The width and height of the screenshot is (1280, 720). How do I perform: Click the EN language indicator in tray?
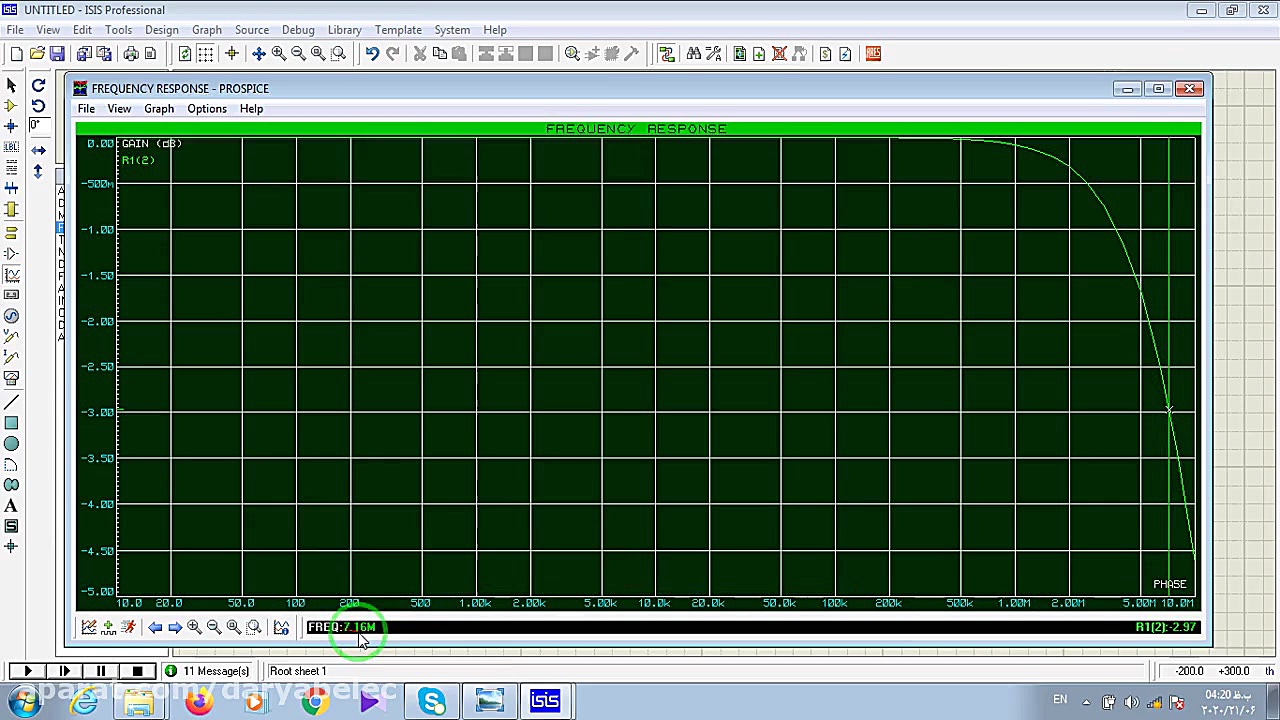pos(1060,700)
